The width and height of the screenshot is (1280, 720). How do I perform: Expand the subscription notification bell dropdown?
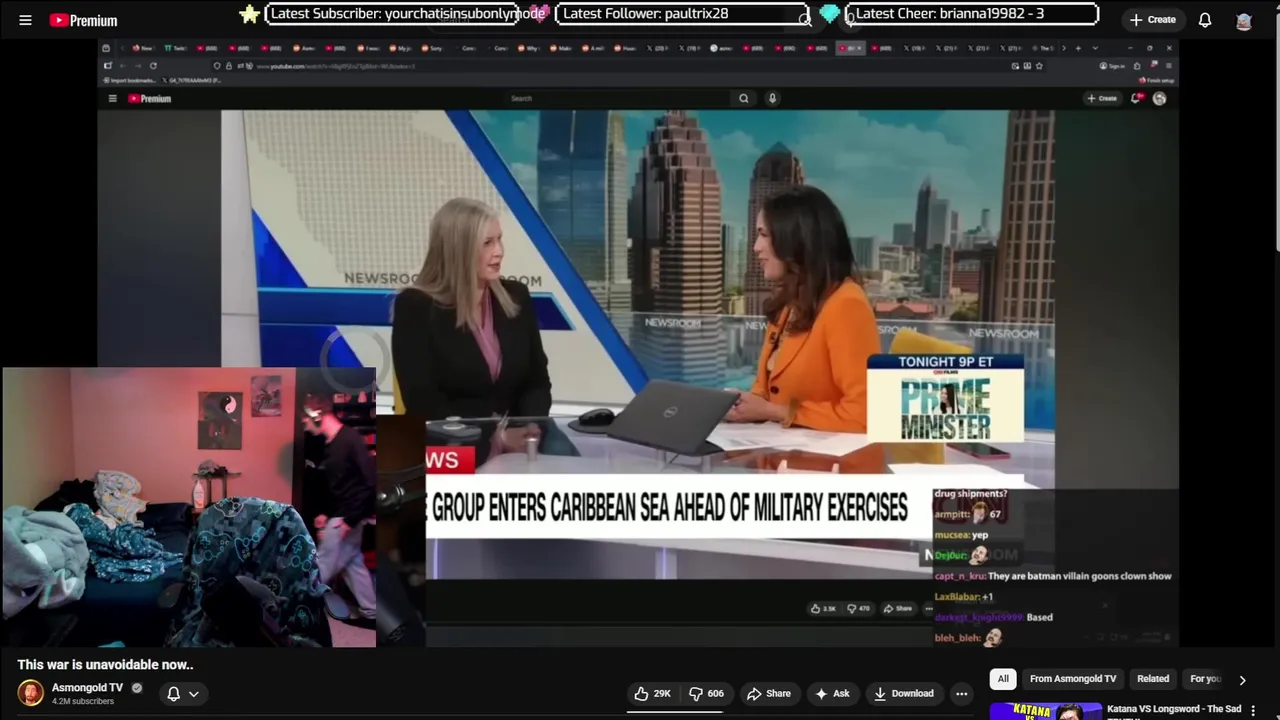pos(182,693)
